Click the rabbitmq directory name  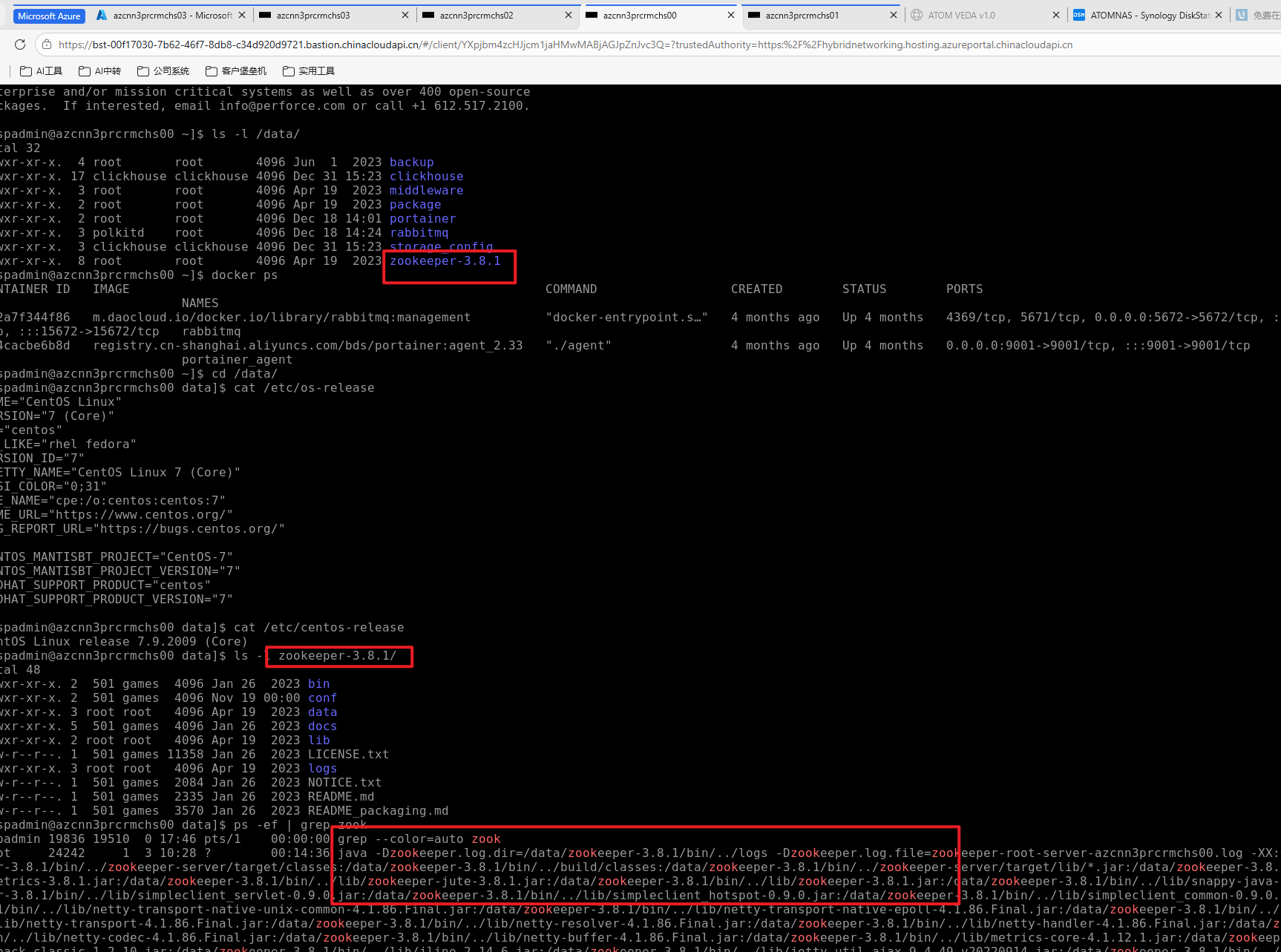tap(419, 233)
